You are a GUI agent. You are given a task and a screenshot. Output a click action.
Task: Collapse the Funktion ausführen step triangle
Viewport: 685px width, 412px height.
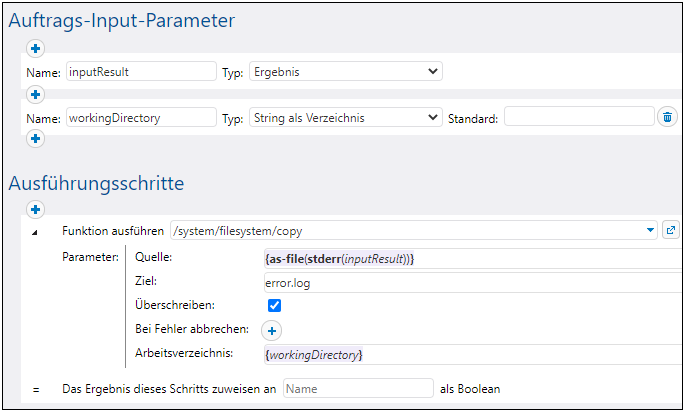[36, 232]
